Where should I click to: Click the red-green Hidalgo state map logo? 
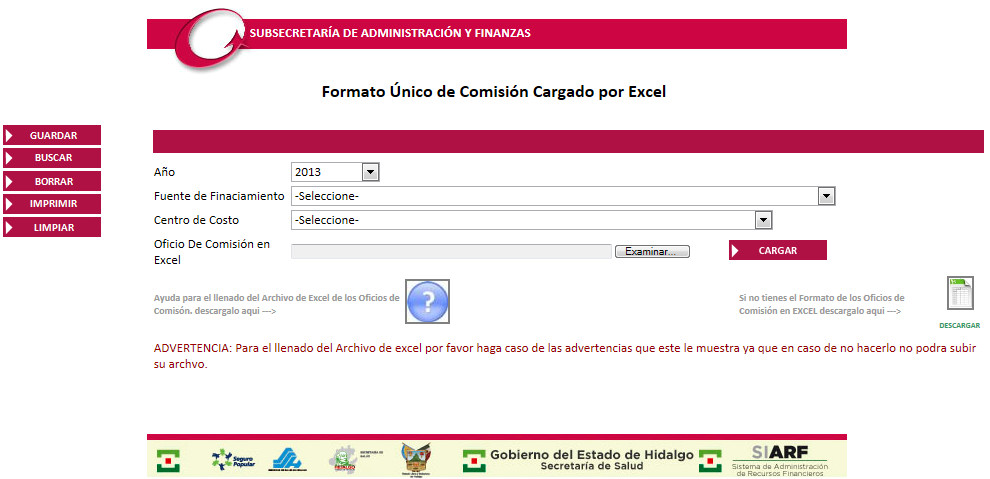pos(345,461)
